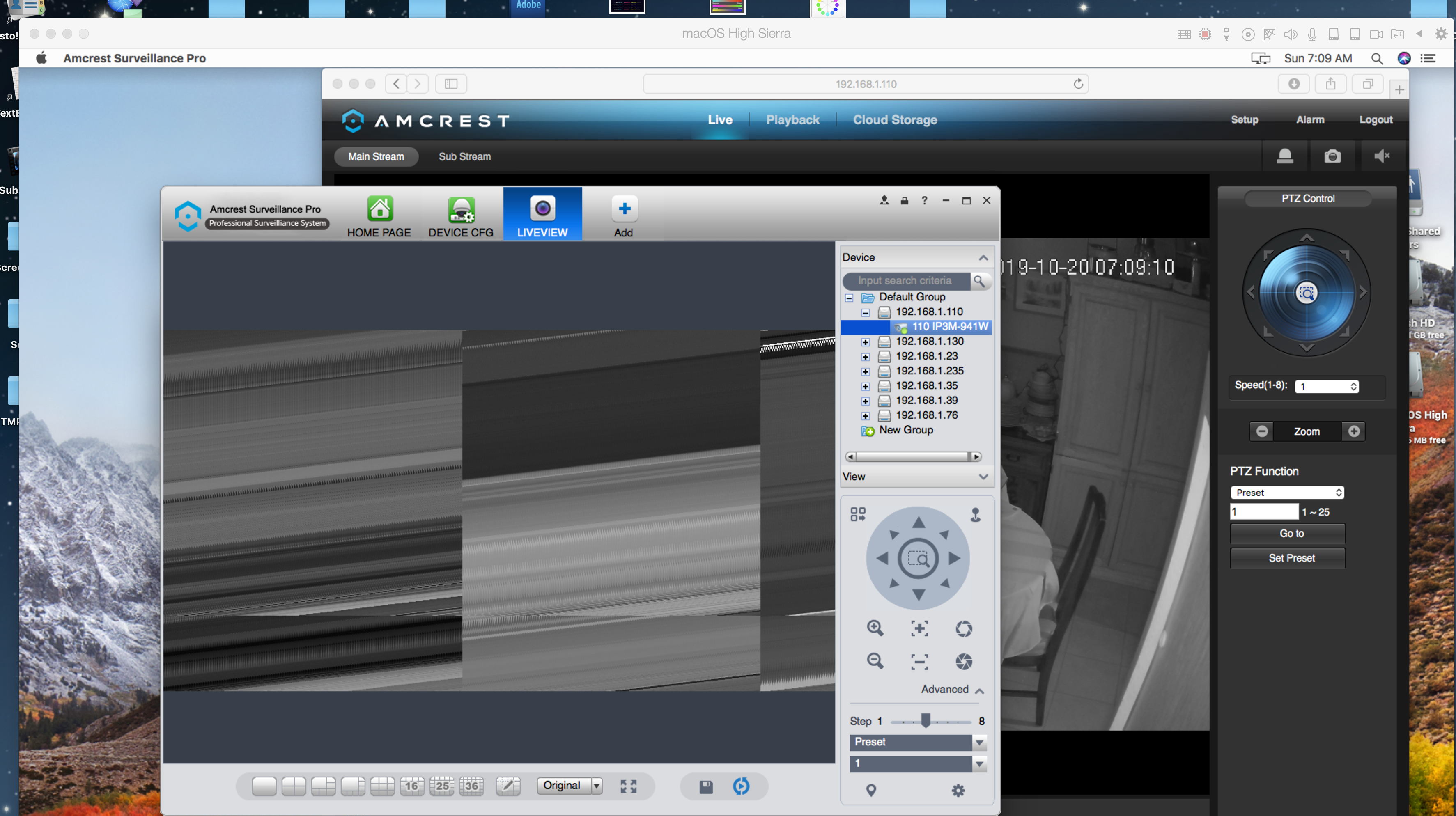1456x816 pixels.
Task: Switch to Playback in Amcrest web page
Action: 792,120
